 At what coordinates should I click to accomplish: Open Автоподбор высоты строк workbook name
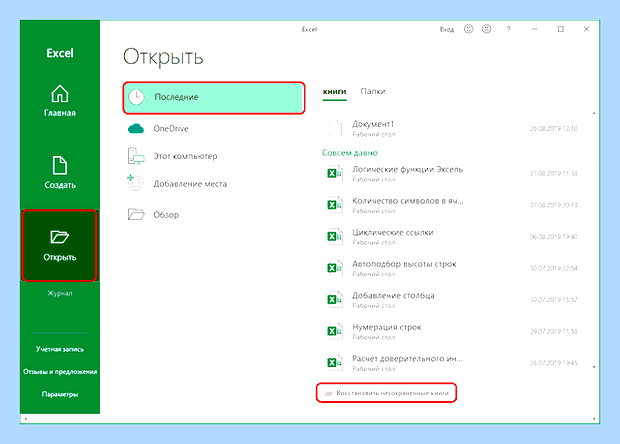pyautogui.click(x=404, y=264)
